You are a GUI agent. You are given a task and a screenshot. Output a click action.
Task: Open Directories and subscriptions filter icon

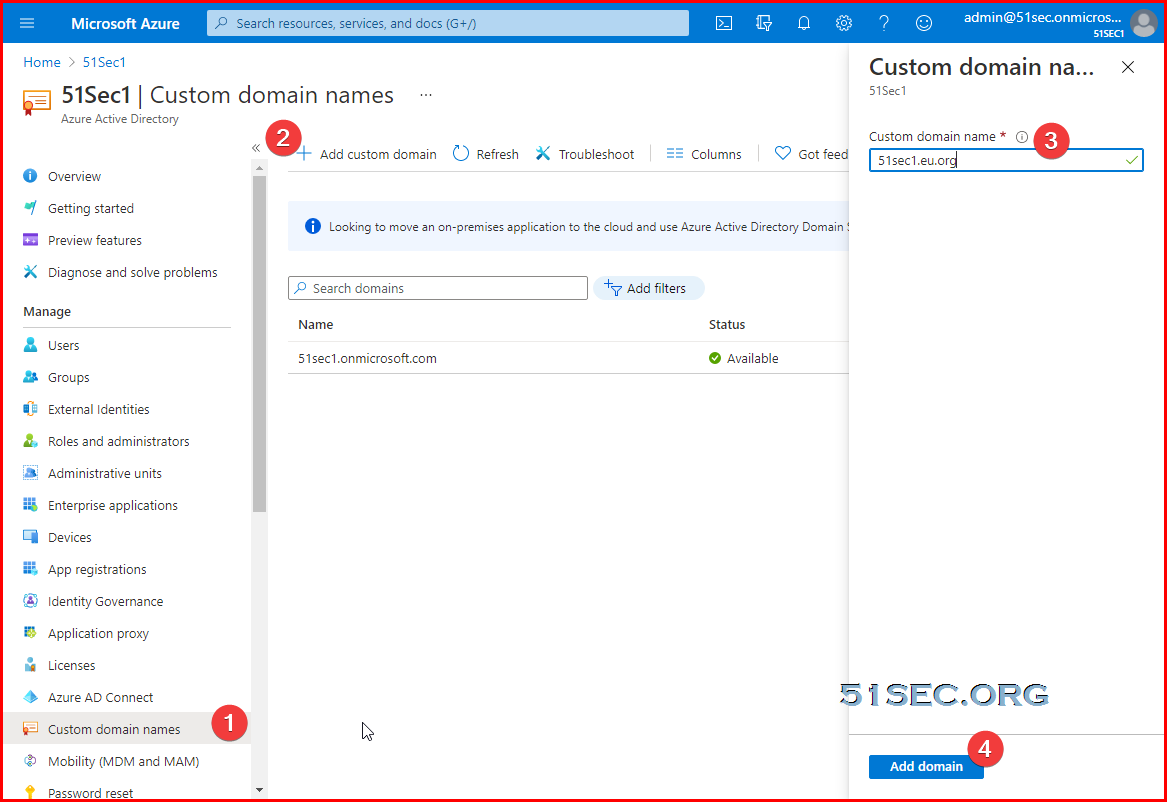click(764, 23)
